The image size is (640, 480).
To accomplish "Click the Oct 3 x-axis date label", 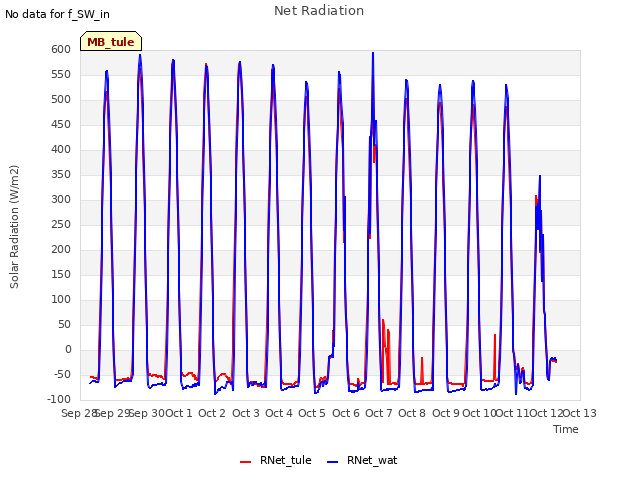I will [246, 413].
